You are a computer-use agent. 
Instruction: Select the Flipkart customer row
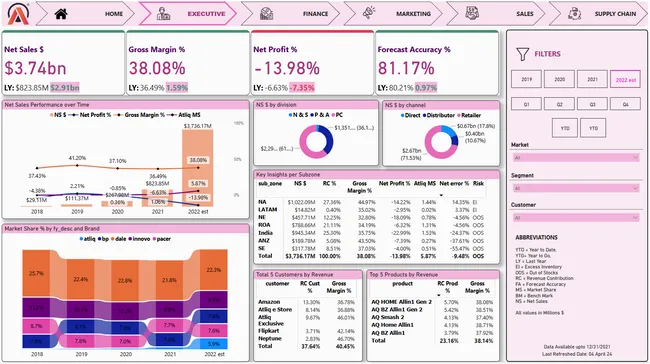[307, 331]
